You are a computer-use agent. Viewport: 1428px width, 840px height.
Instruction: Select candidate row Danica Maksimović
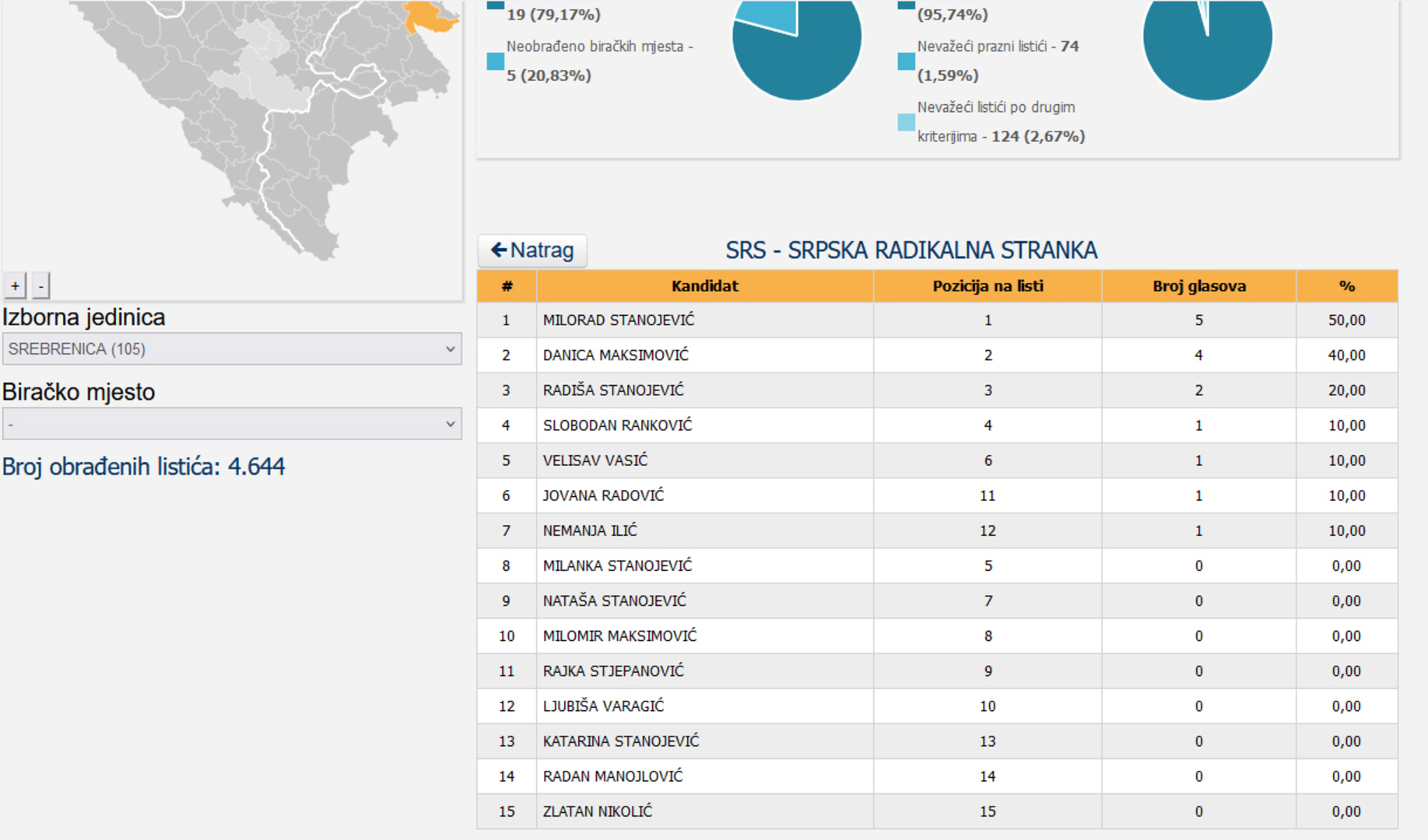click(x=616, y=355)
